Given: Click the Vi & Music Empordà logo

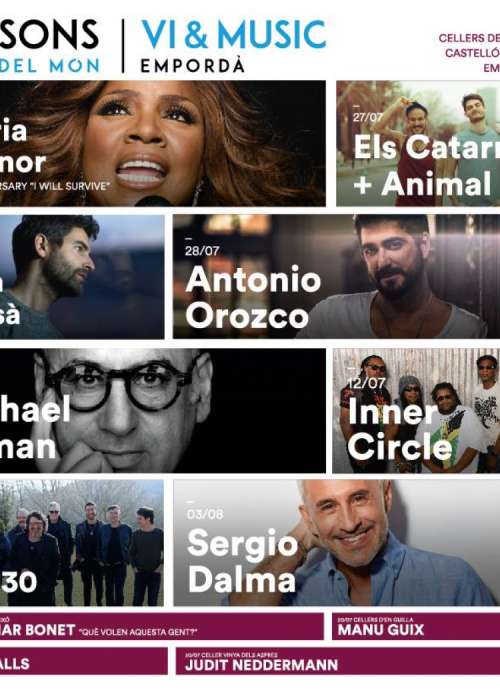Looking at the screenshot, I should [x=233, y=46].
